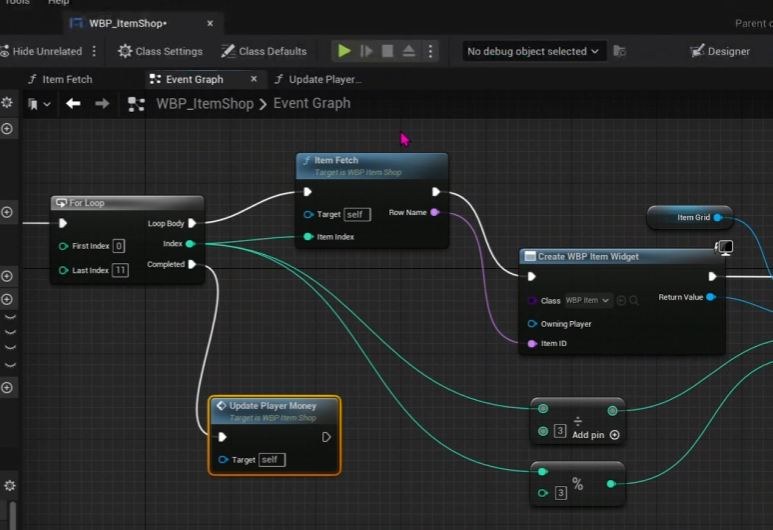Click the green Play button in toolbar
Viewport: 773px width, 530px height.
[x=344, y=51]
